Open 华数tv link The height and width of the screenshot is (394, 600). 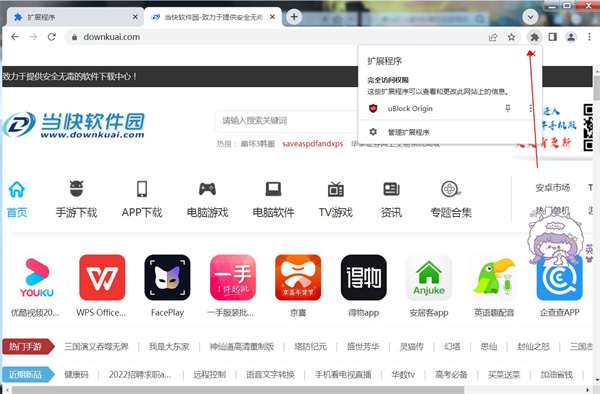coord(403,374)
